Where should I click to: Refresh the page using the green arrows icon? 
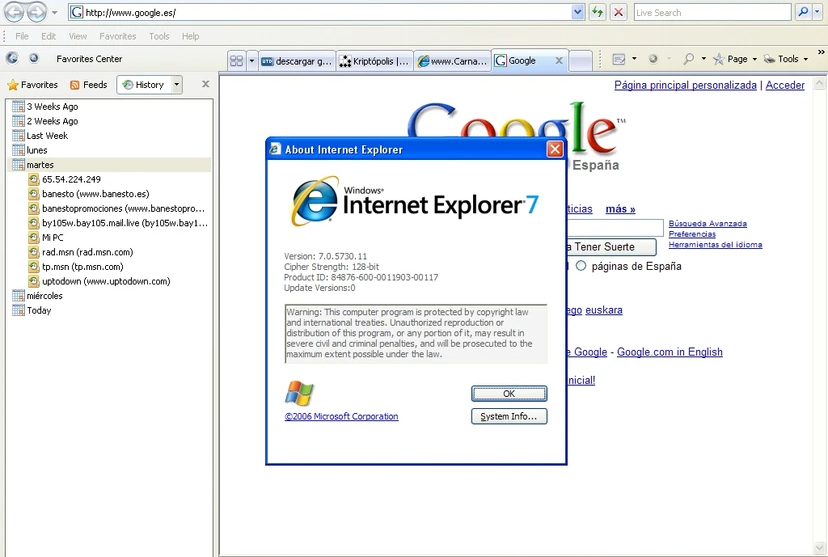click(597, 12)
